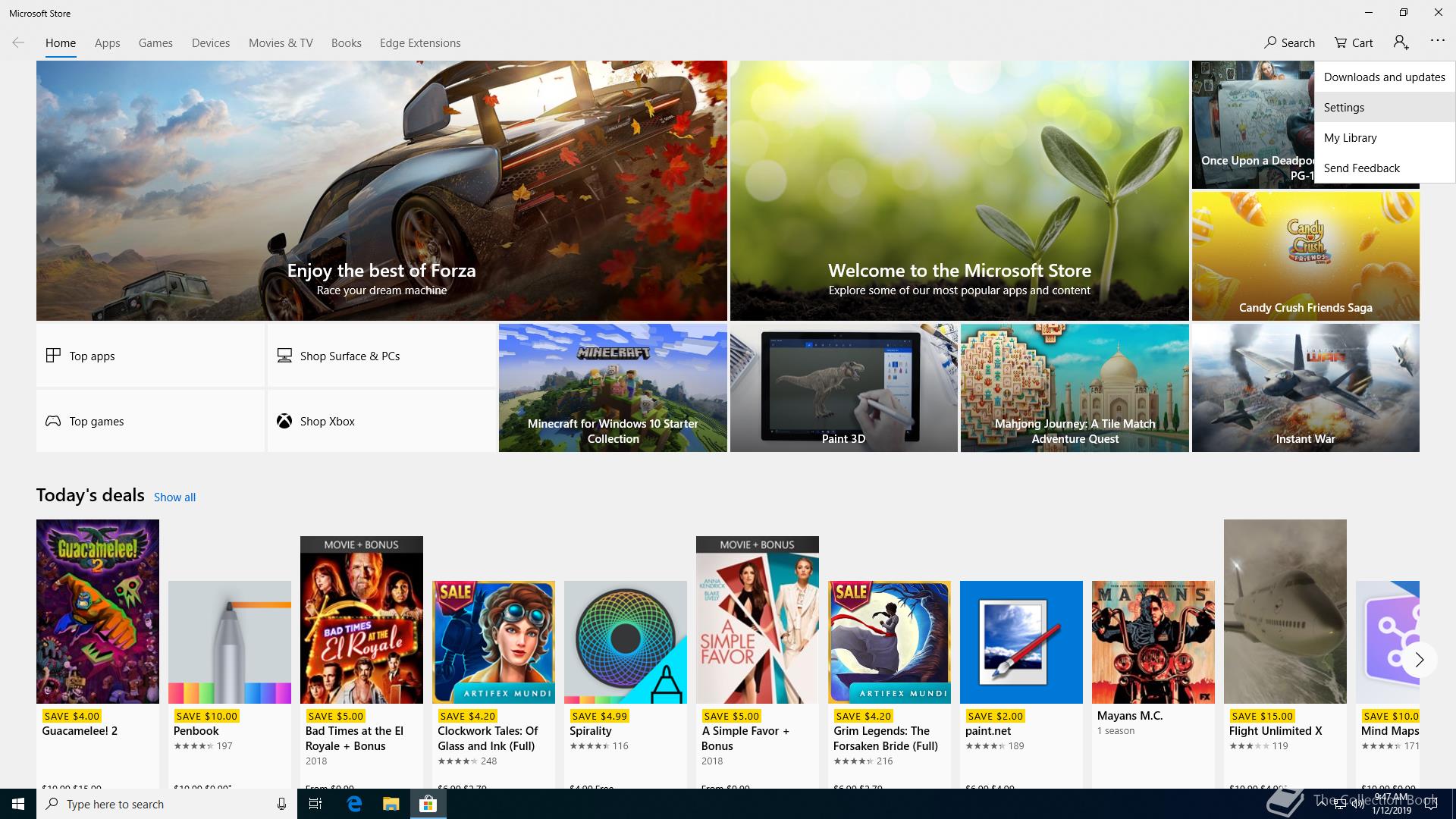Open the Shop Surface & PCs tile
Image resolution: width=1456 pixels, height=819 pixels.
pyautogui.click(x=381, y=356)
